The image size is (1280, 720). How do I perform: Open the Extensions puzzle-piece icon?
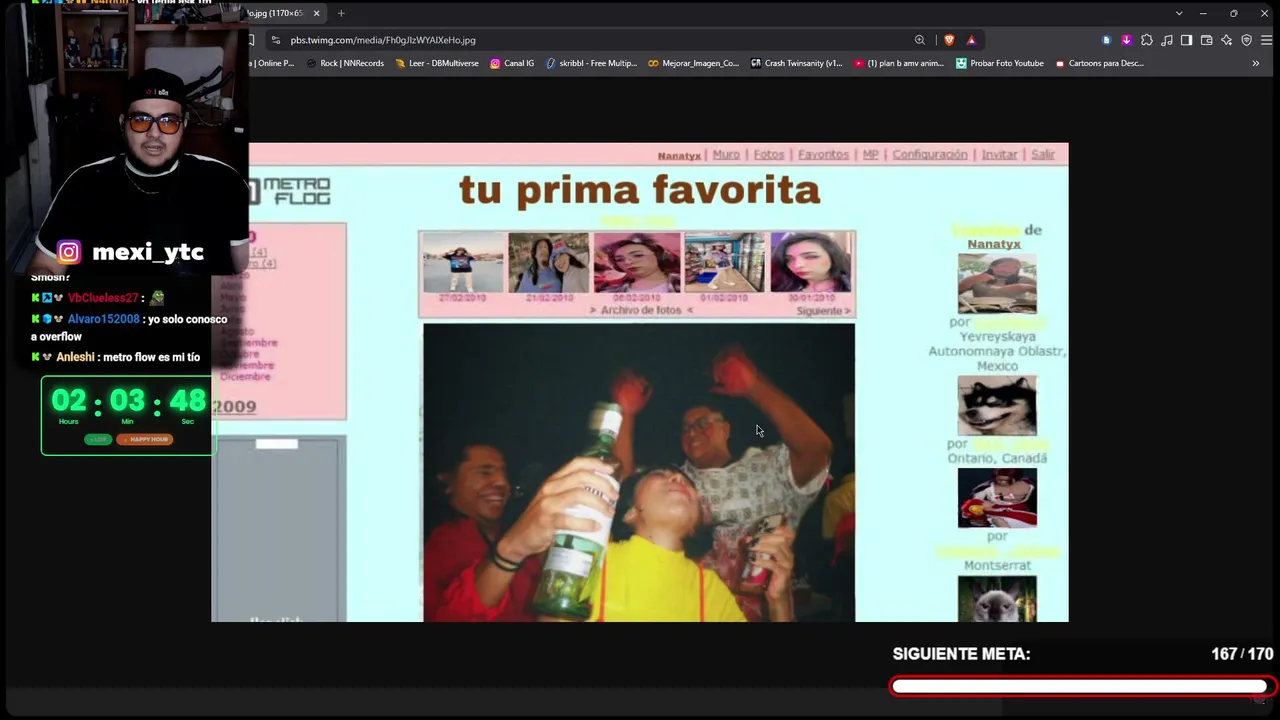click(x=1147, y=40)
